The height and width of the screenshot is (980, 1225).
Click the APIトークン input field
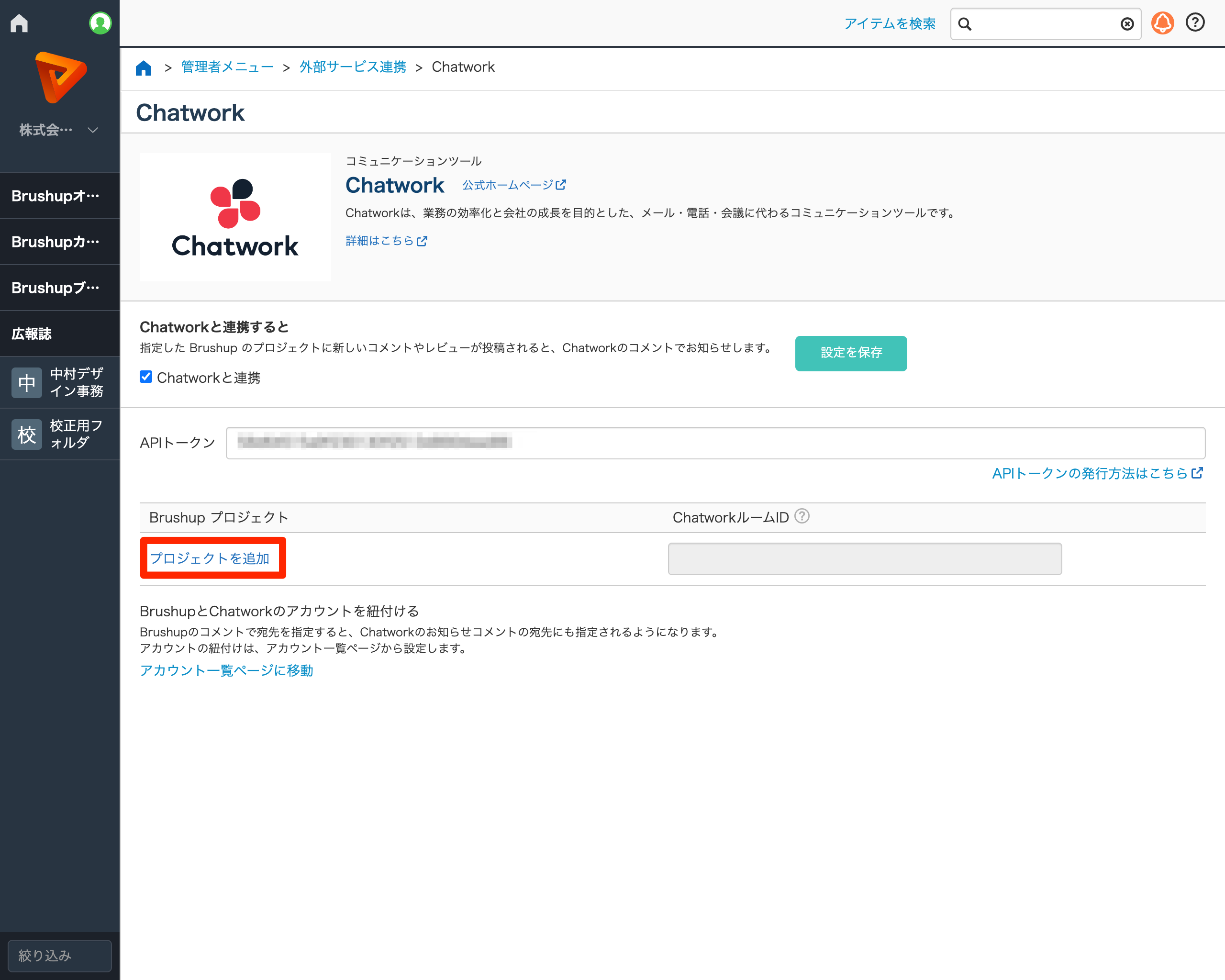pos(715,443)
